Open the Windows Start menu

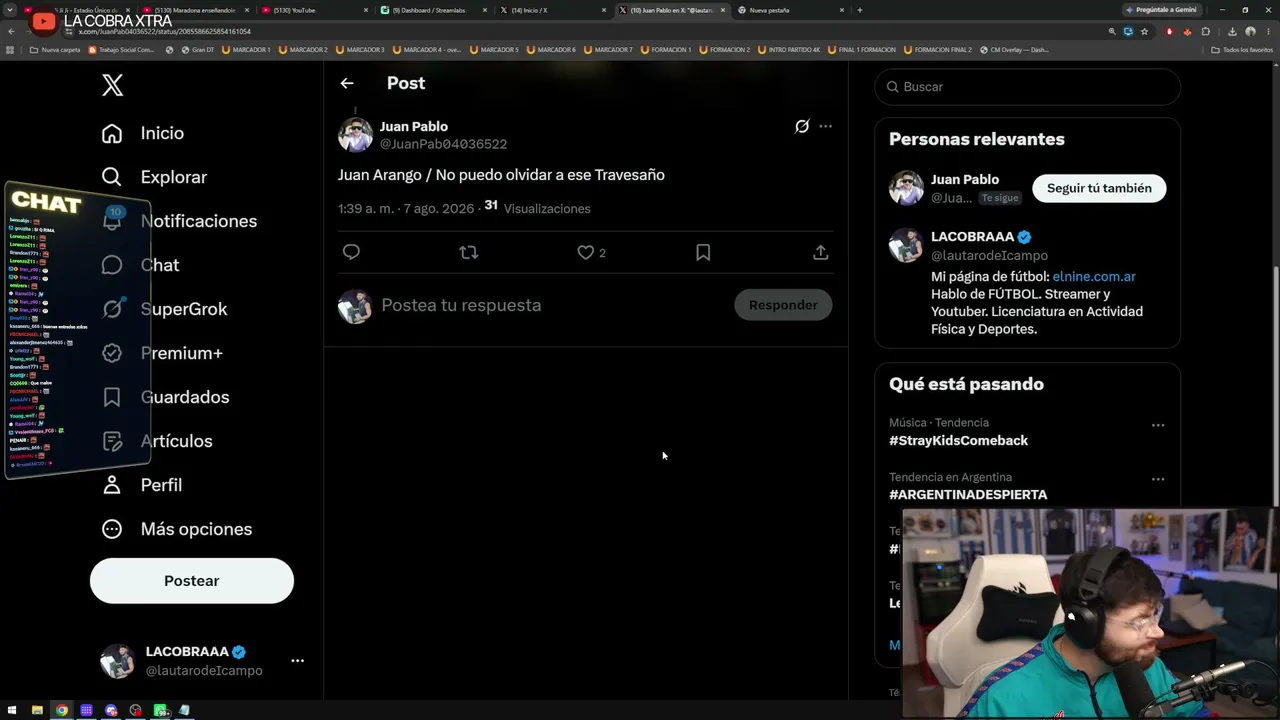coord(12,710)
